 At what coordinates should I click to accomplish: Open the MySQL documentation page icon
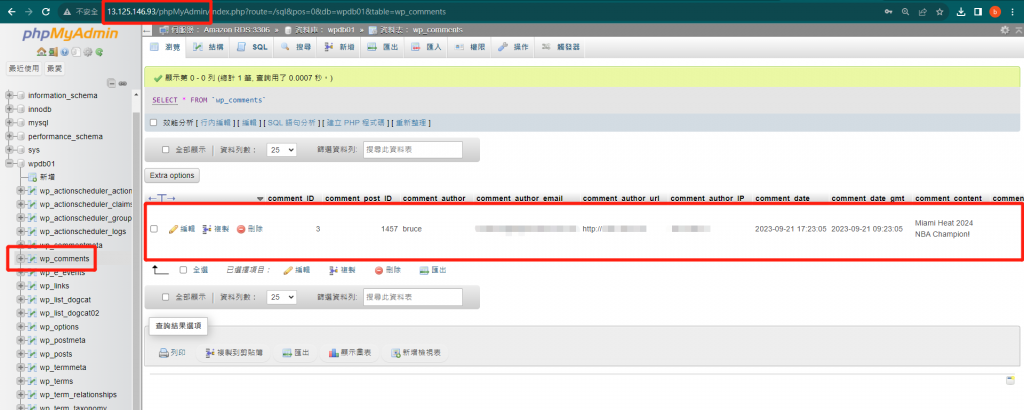(x=76, y=52)
